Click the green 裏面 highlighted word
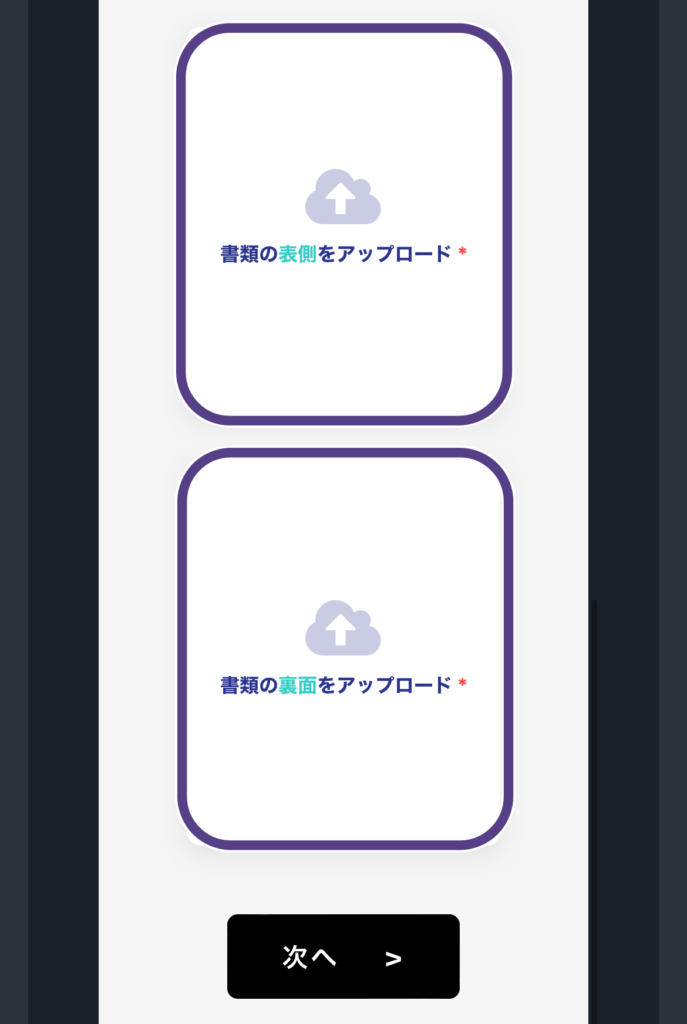 [x=298, y=685]
